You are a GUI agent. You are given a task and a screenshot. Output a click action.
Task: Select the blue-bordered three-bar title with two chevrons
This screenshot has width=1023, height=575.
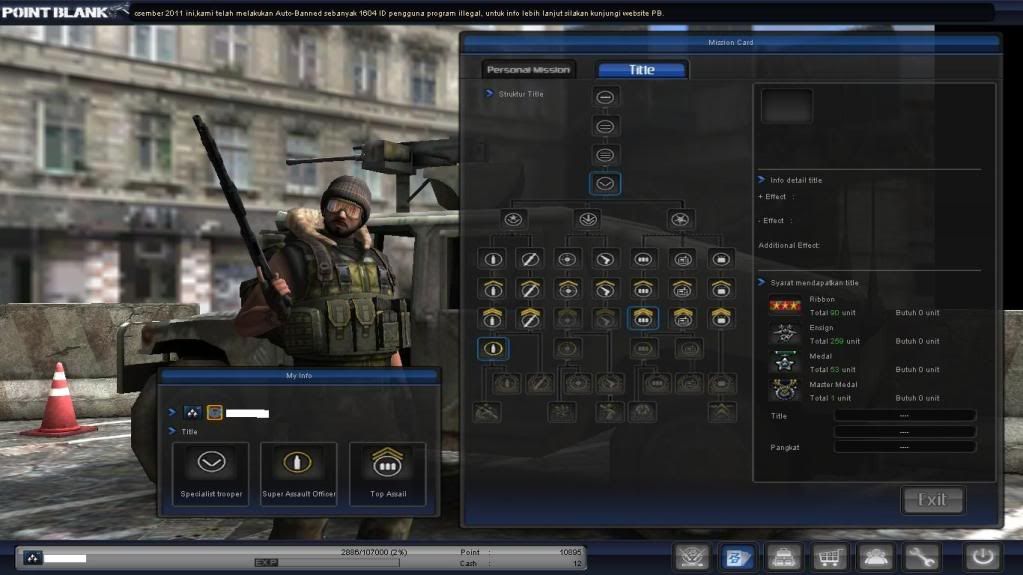tap(643, 318)
